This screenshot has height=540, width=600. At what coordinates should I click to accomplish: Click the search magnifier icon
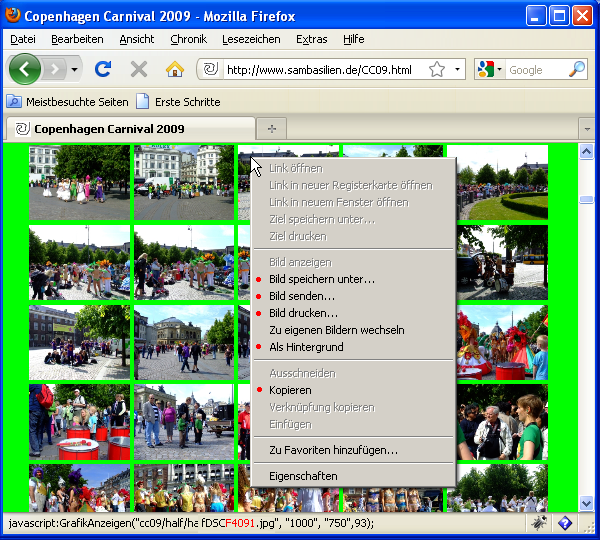(577, 70)
